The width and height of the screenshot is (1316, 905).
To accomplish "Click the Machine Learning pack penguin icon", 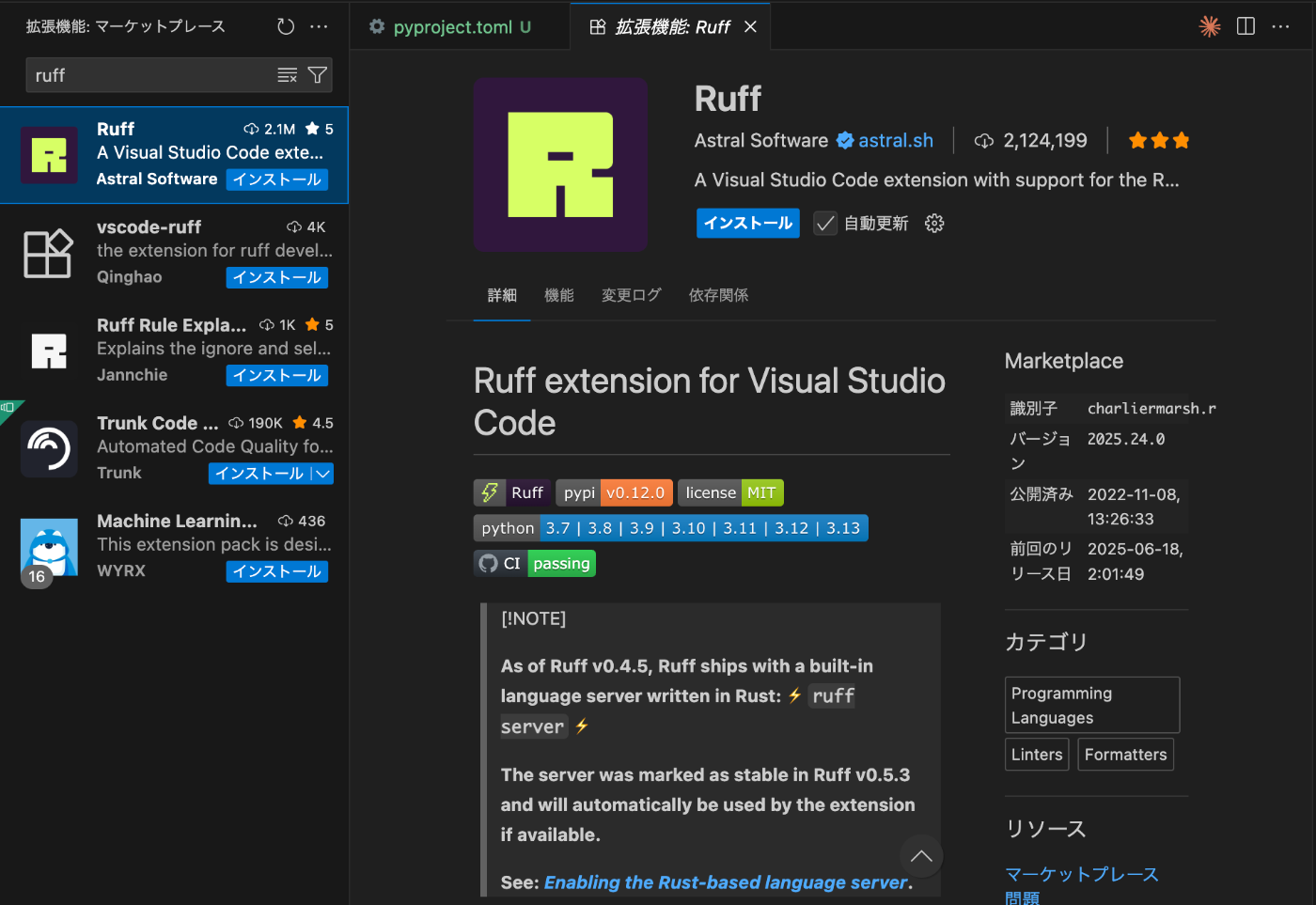I will (49, 547).
